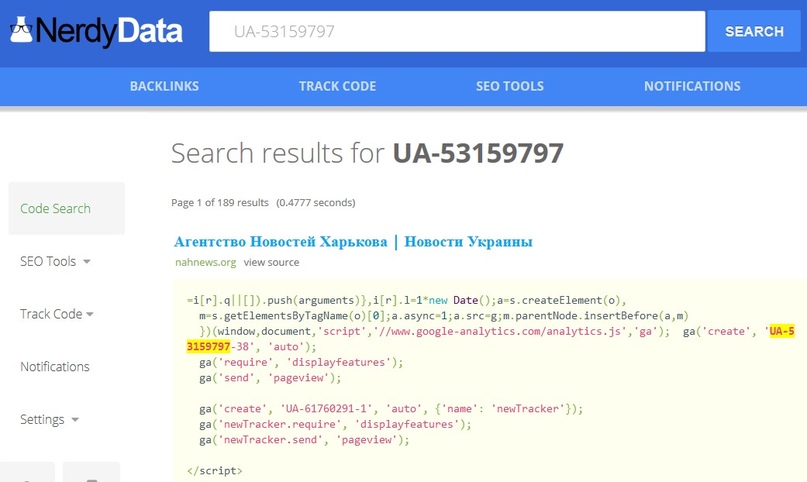Click the 'Page 1 of 189 results' text
The height and width of the screenshot is (482, 807).
pos(220,203)
